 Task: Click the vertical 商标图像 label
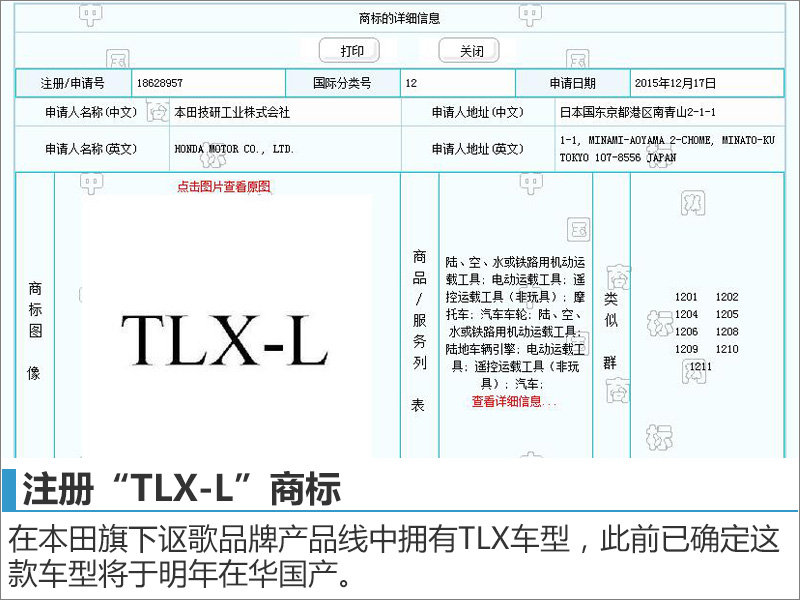click(35, 331)
